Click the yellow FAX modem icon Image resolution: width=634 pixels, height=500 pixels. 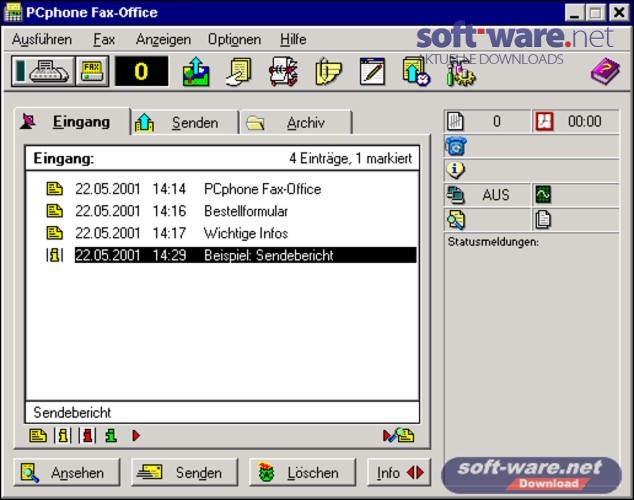click(x=92, y=71)
